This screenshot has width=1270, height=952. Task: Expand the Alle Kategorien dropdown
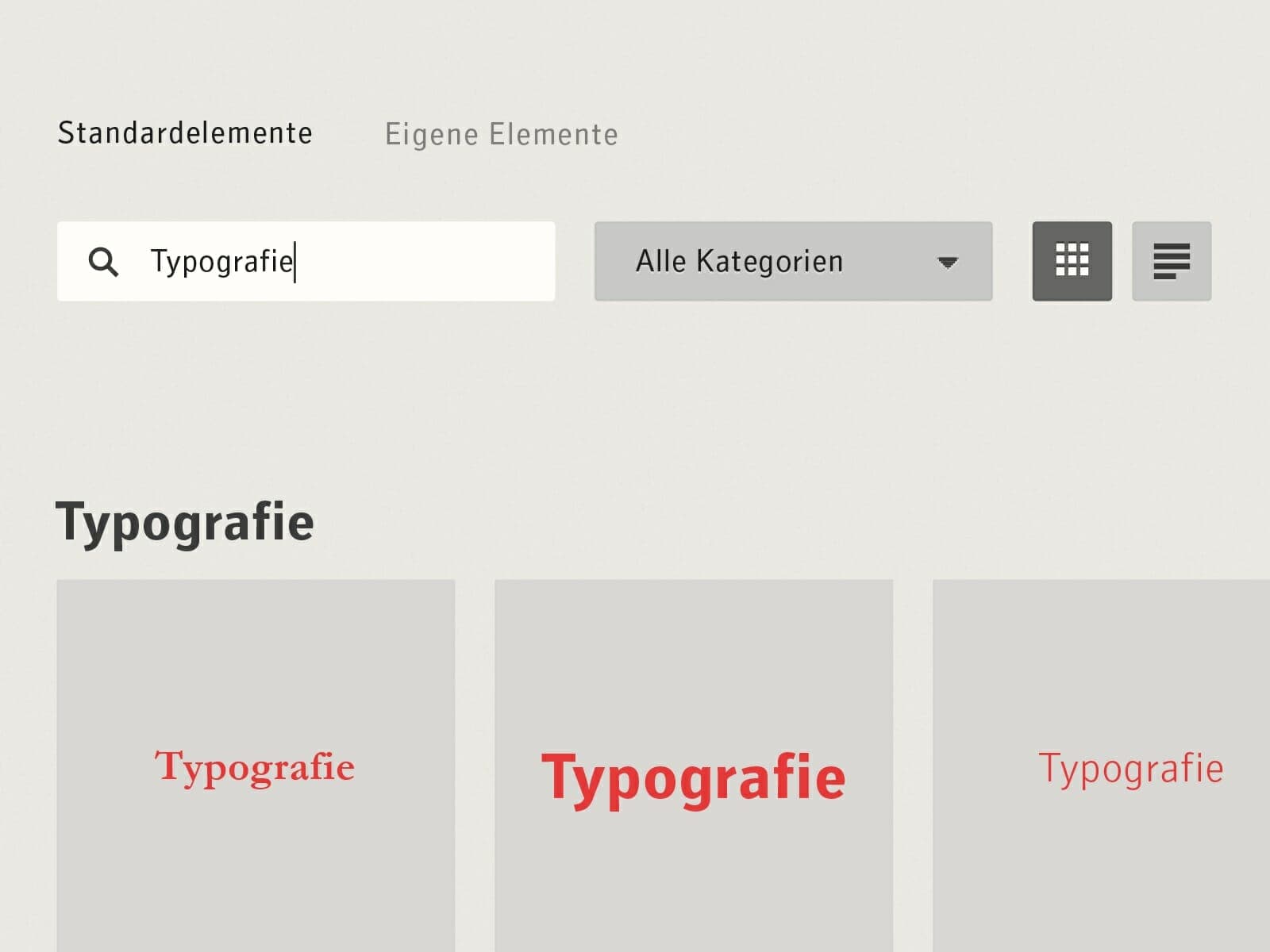click(792, 261)
